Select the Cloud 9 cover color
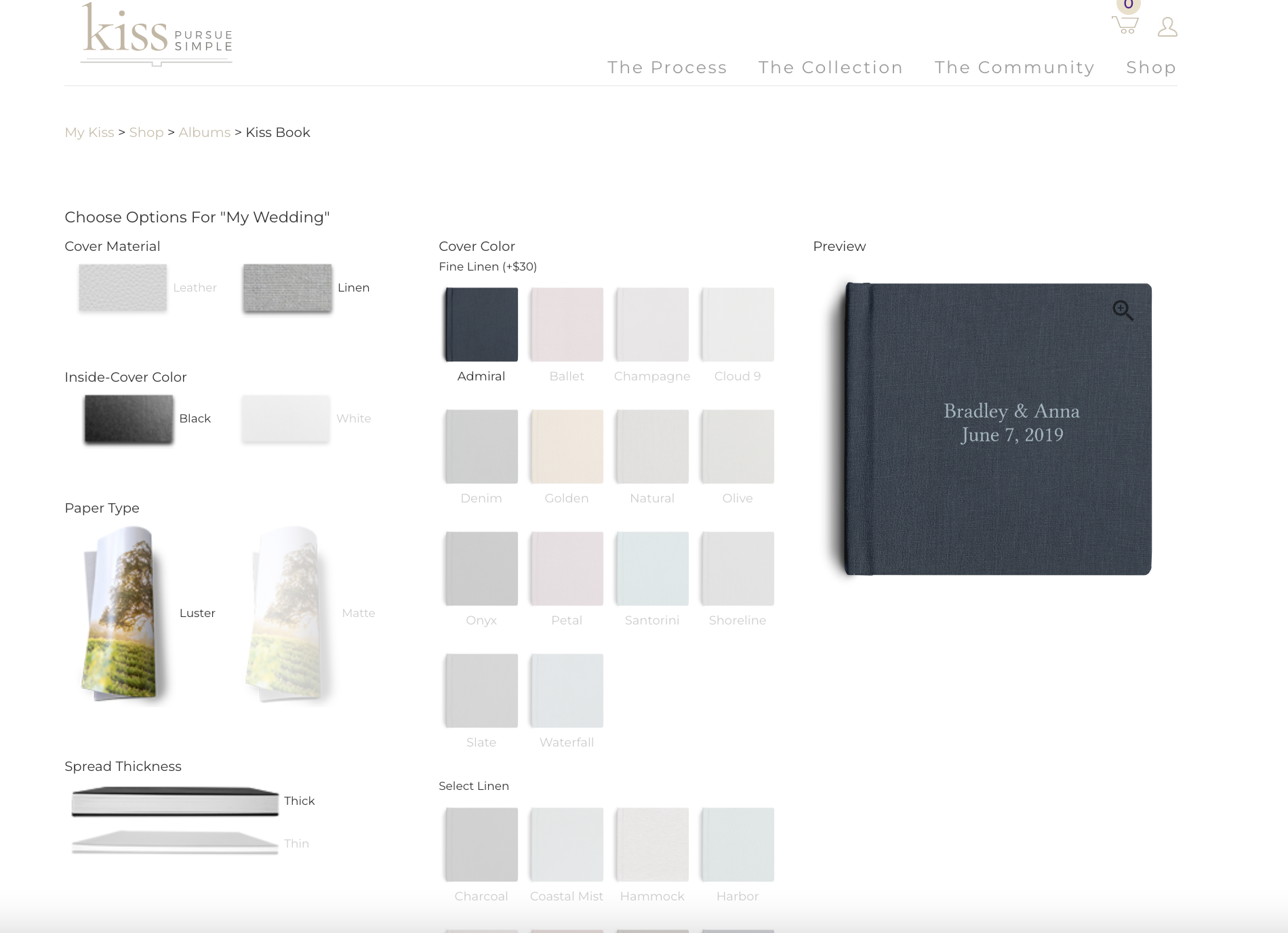 tap(737, 325)
